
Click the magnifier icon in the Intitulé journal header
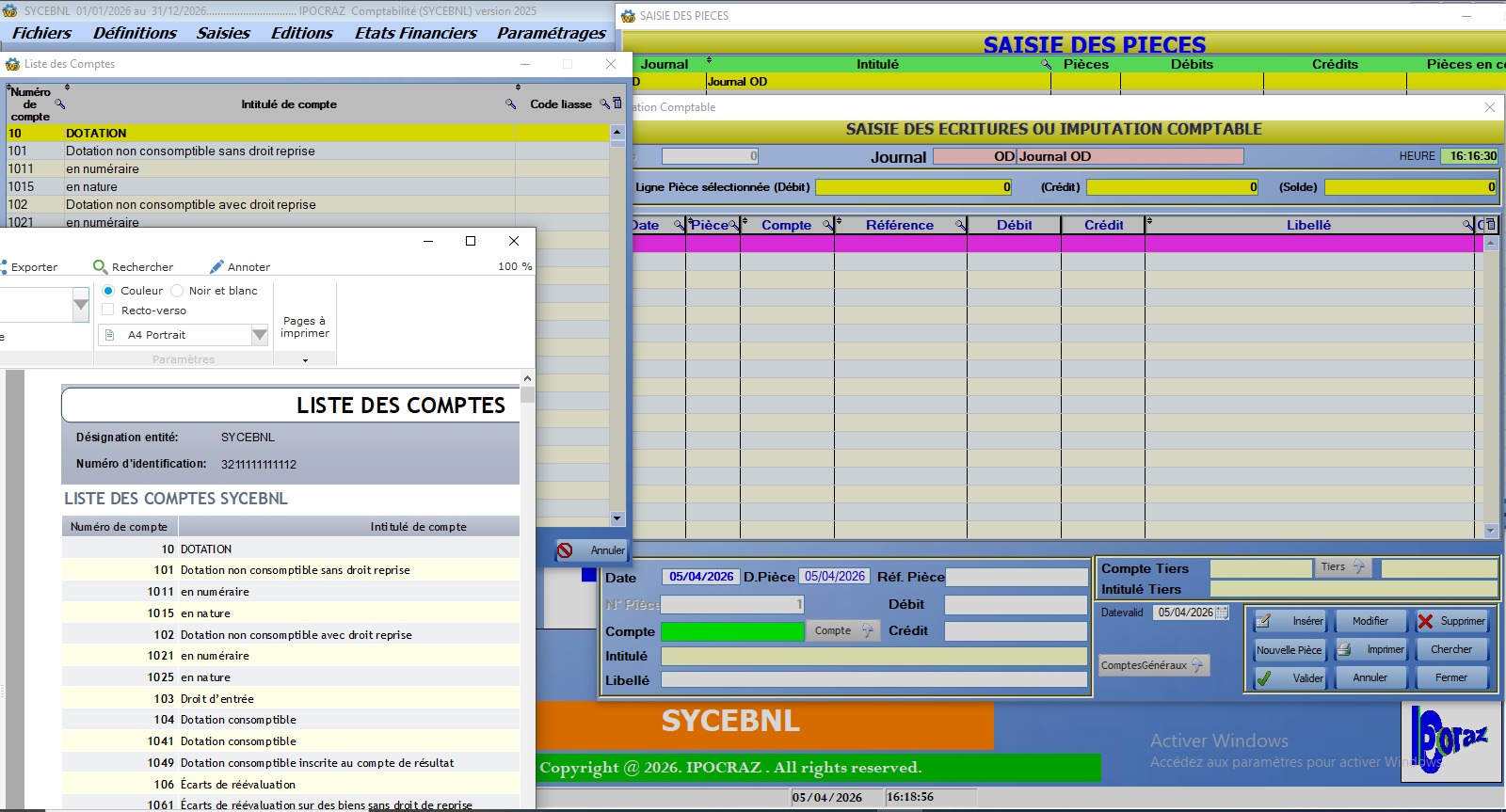coord(1046,64)
